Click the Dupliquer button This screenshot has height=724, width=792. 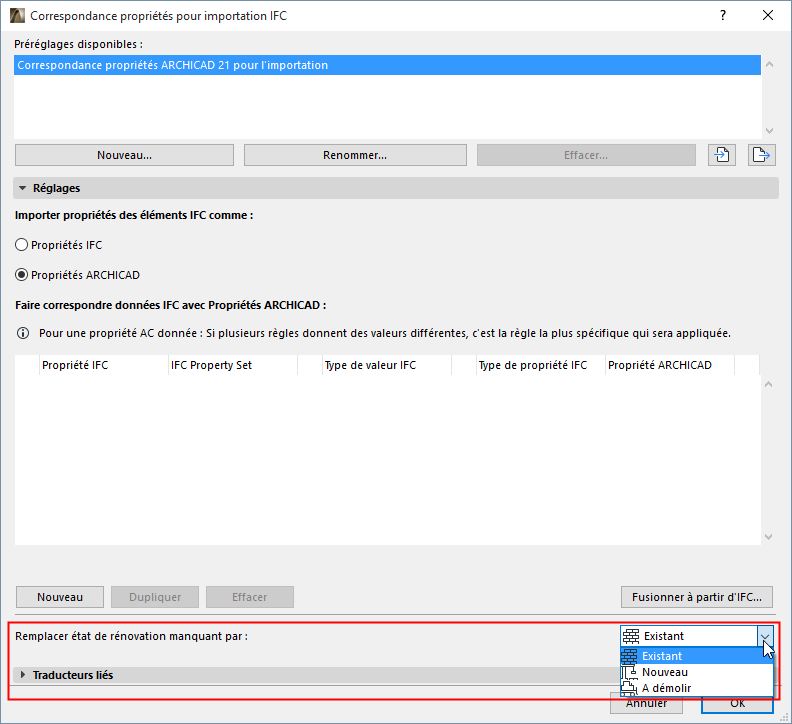(x=155, y=597)
